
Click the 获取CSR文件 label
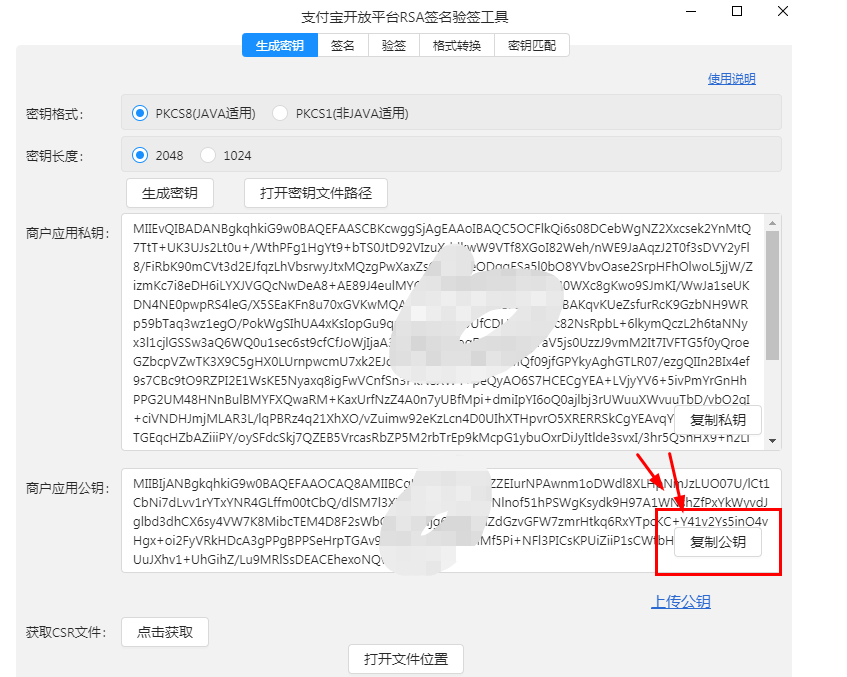66,632
